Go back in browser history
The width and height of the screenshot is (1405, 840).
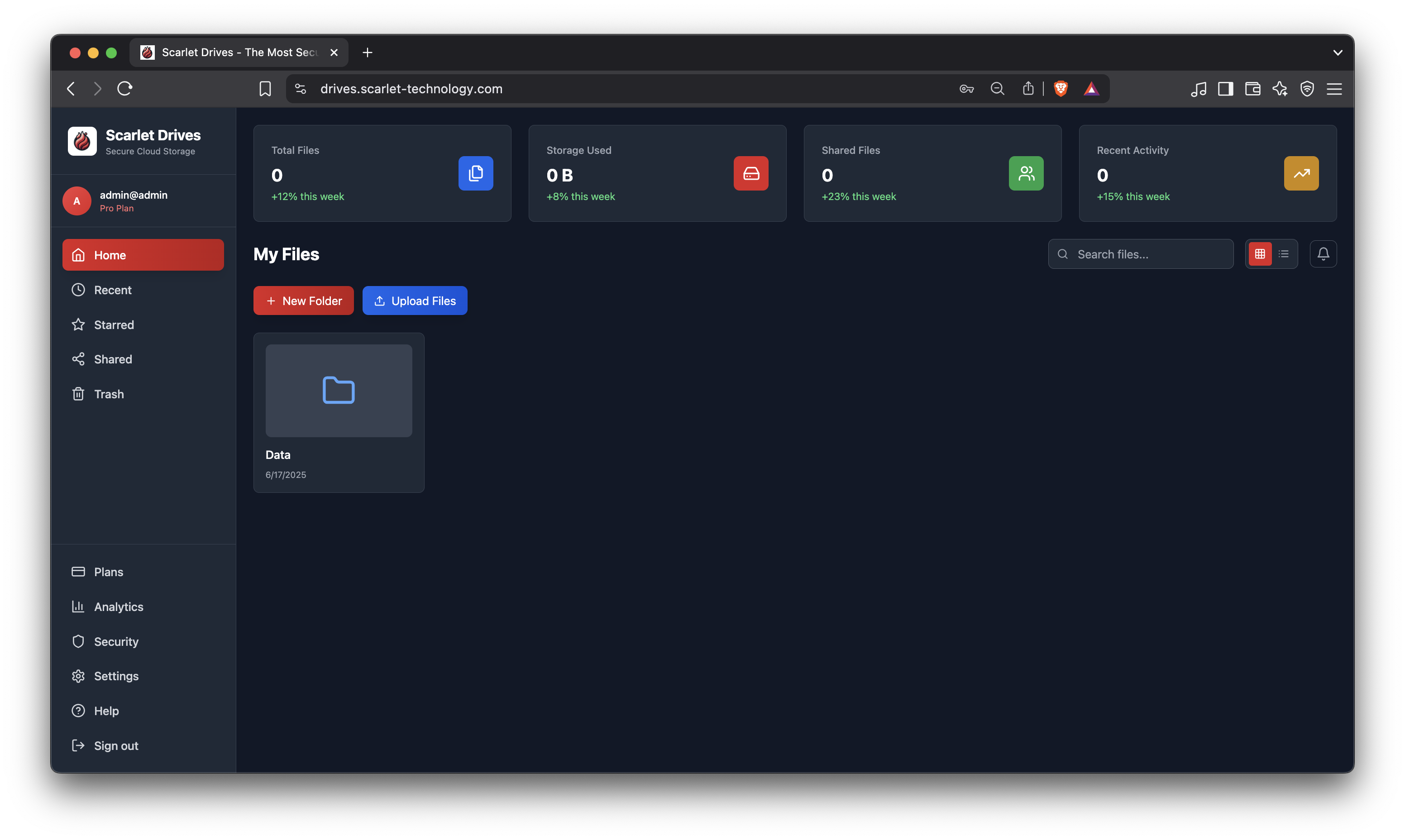click(x=72, y=89)
